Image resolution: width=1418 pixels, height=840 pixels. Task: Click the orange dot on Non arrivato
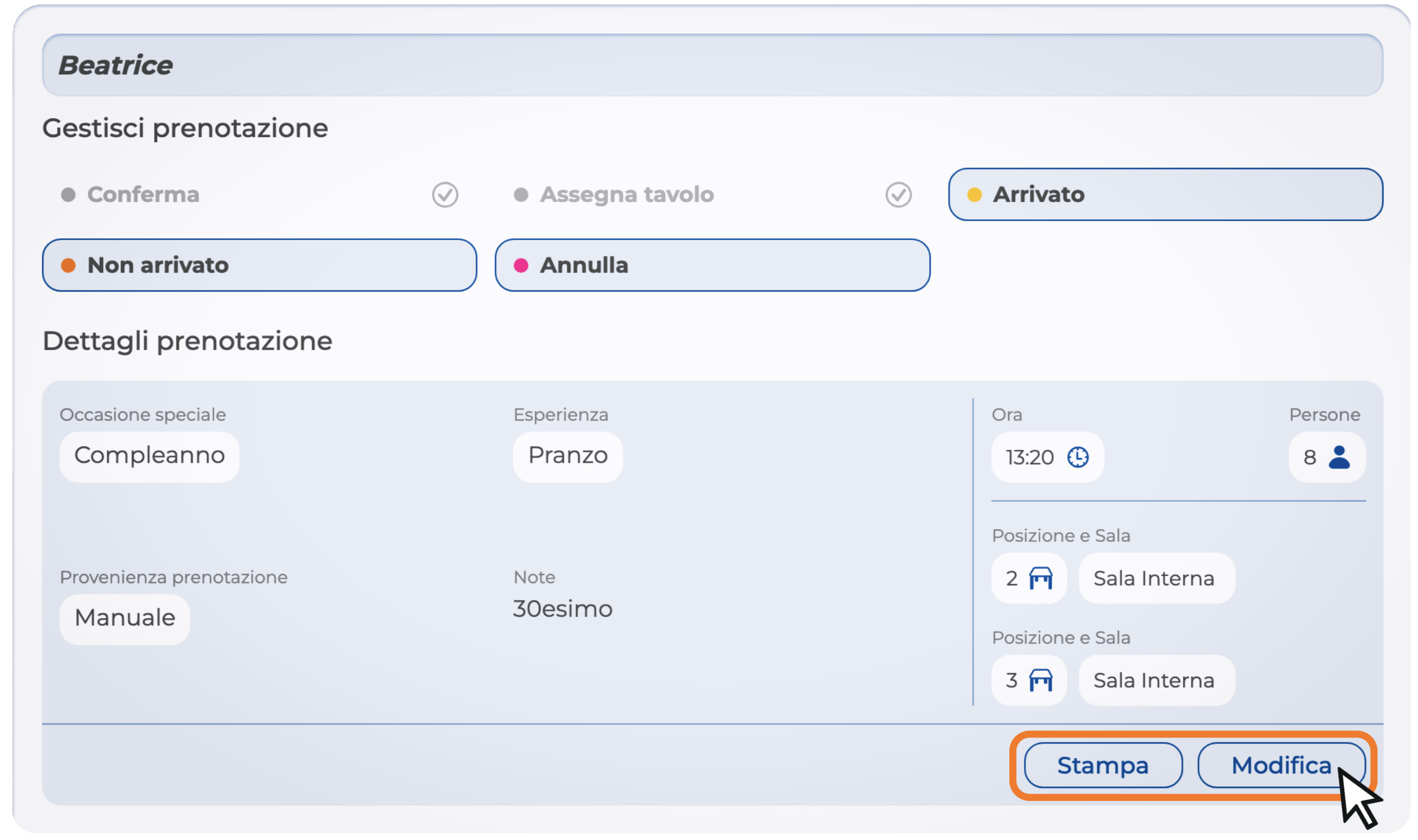point(68,265)
